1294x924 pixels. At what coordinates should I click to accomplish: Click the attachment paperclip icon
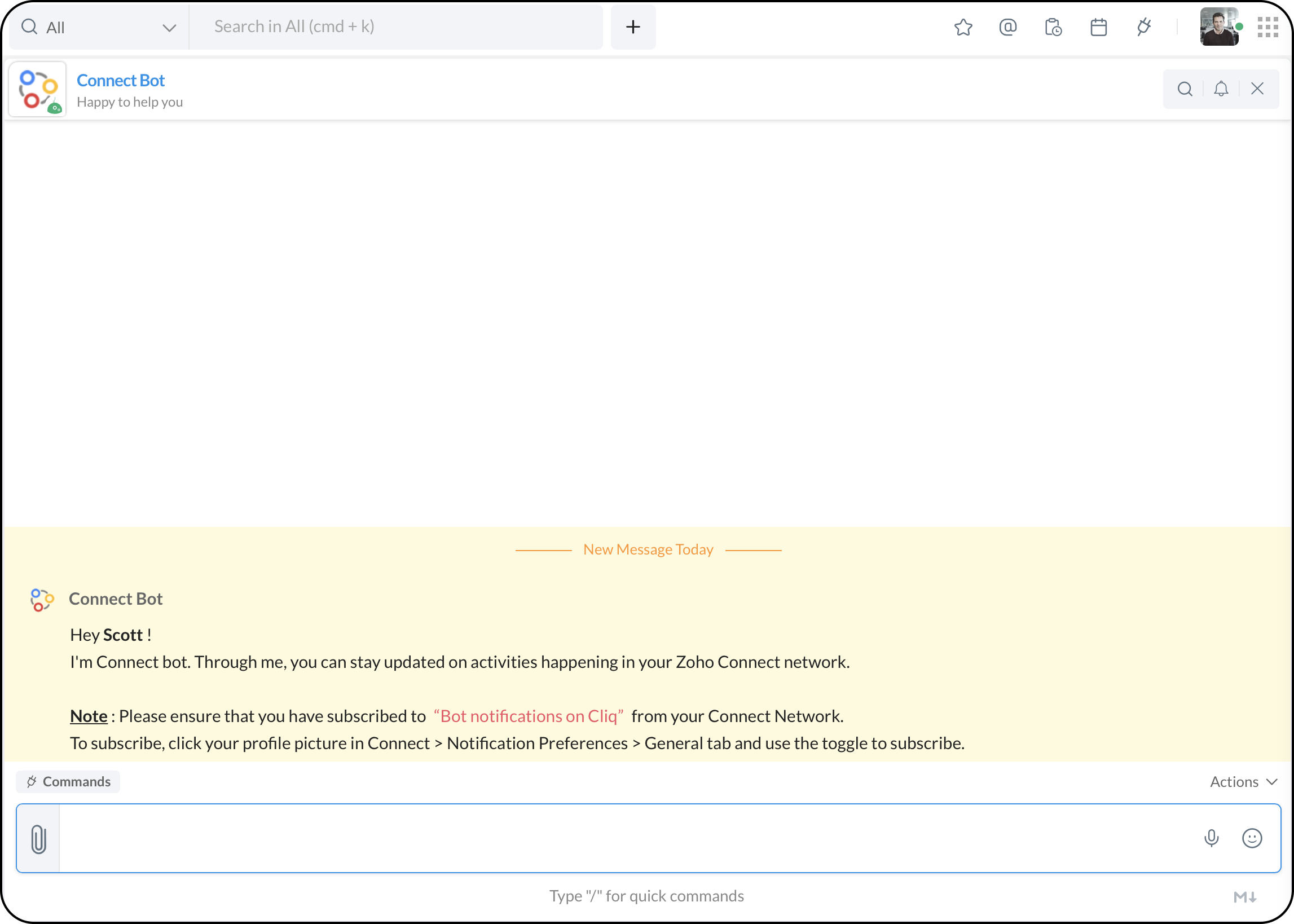coord(39,839)
